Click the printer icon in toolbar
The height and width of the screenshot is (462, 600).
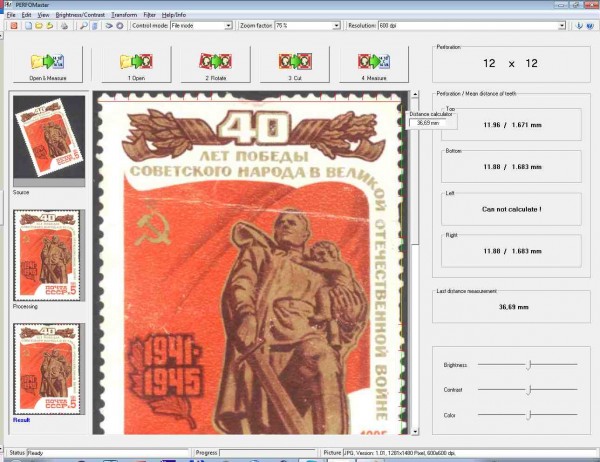point(64,26)
